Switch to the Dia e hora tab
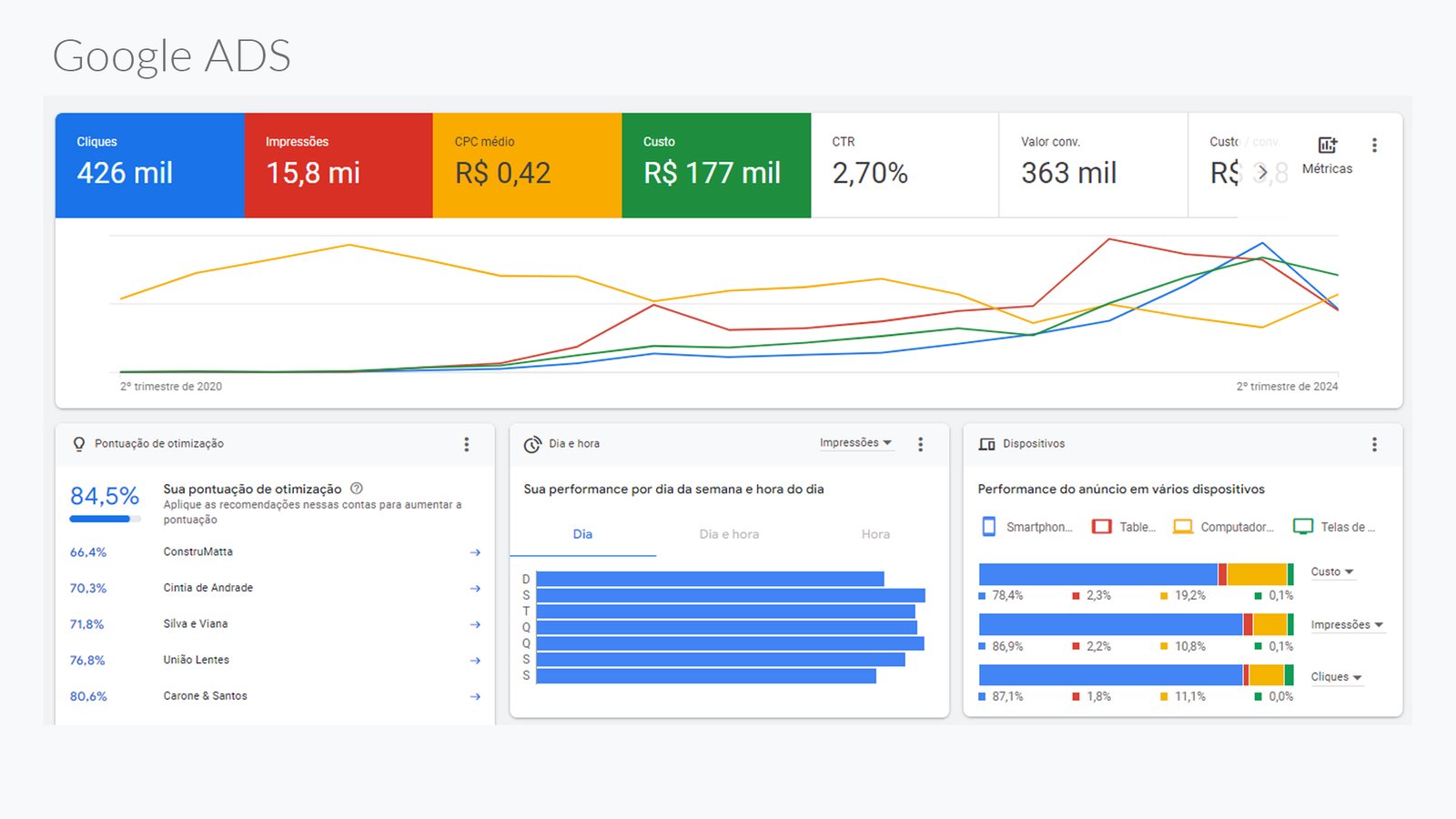The width and height of the screenshot is (1456, 819). tap(729, 534)
